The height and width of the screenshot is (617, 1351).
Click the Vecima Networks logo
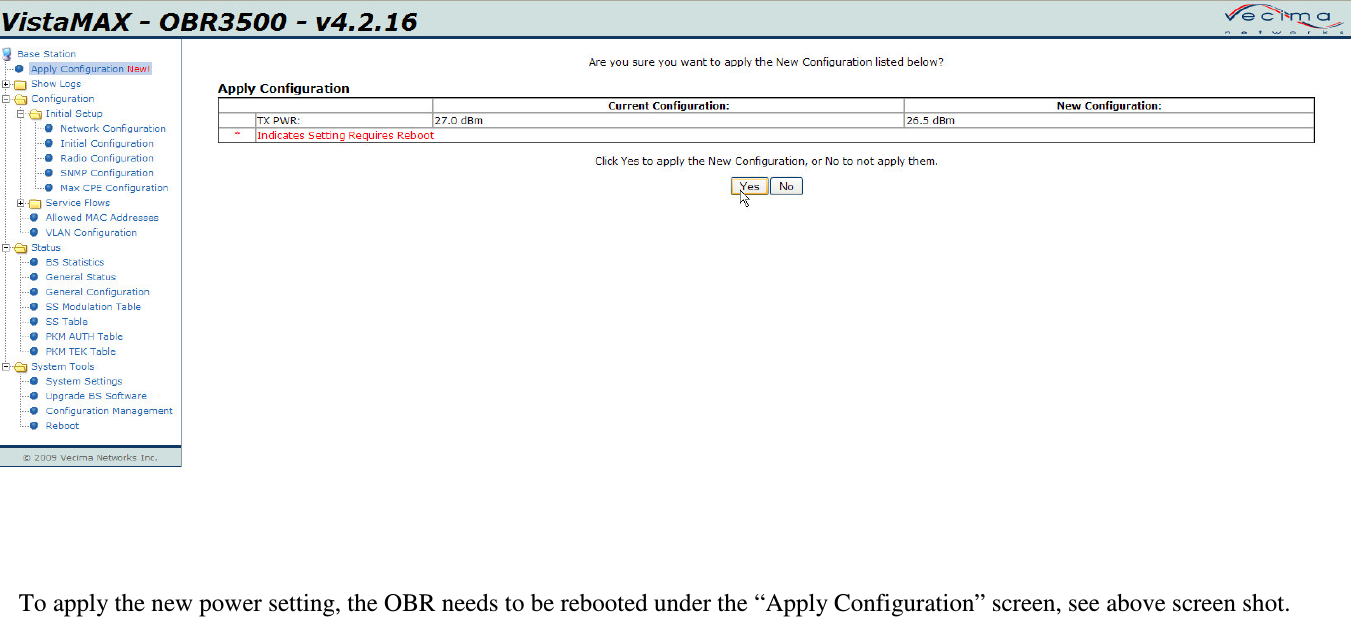pos(1284,20)
